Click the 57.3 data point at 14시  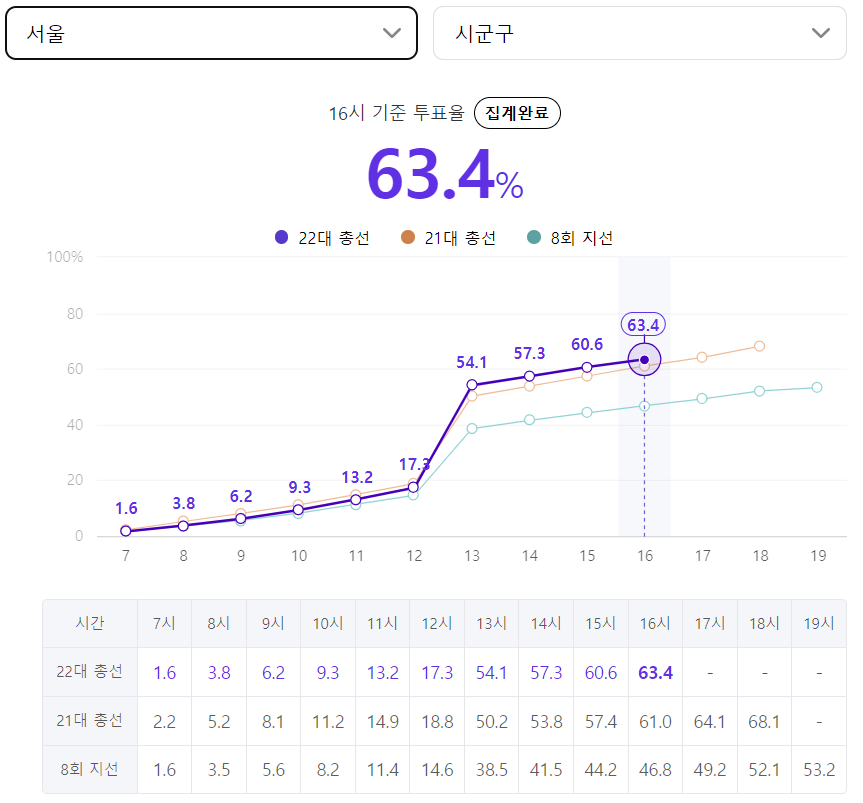529,376
